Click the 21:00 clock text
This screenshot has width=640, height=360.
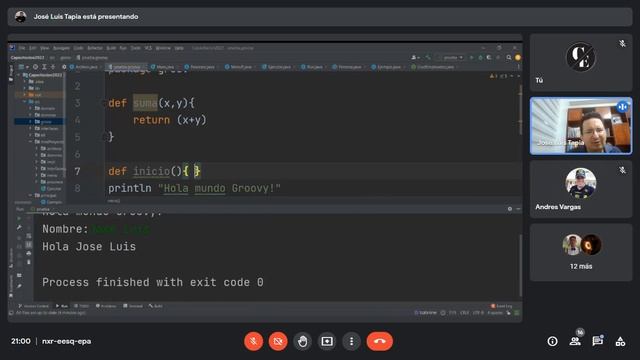pos(21,341)
